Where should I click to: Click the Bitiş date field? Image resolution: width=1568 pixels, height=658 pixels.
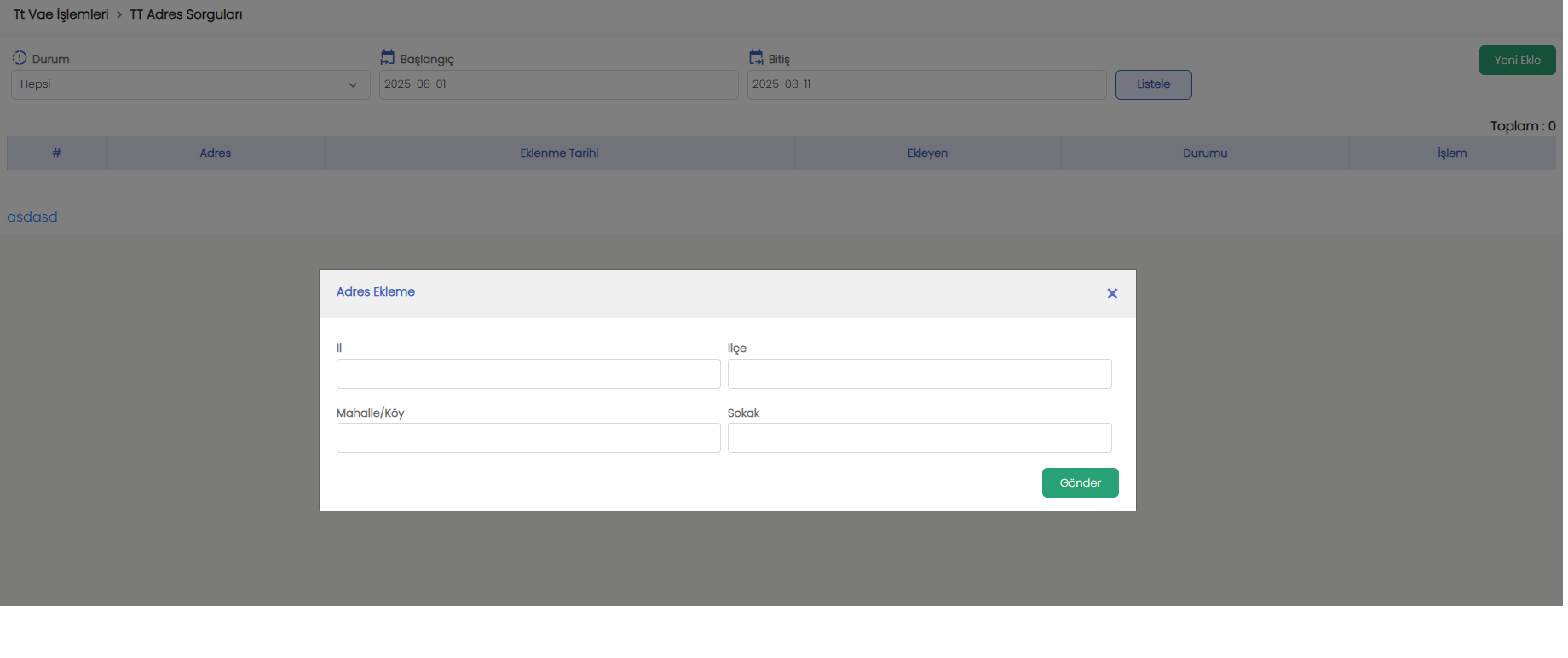(926, 84)
